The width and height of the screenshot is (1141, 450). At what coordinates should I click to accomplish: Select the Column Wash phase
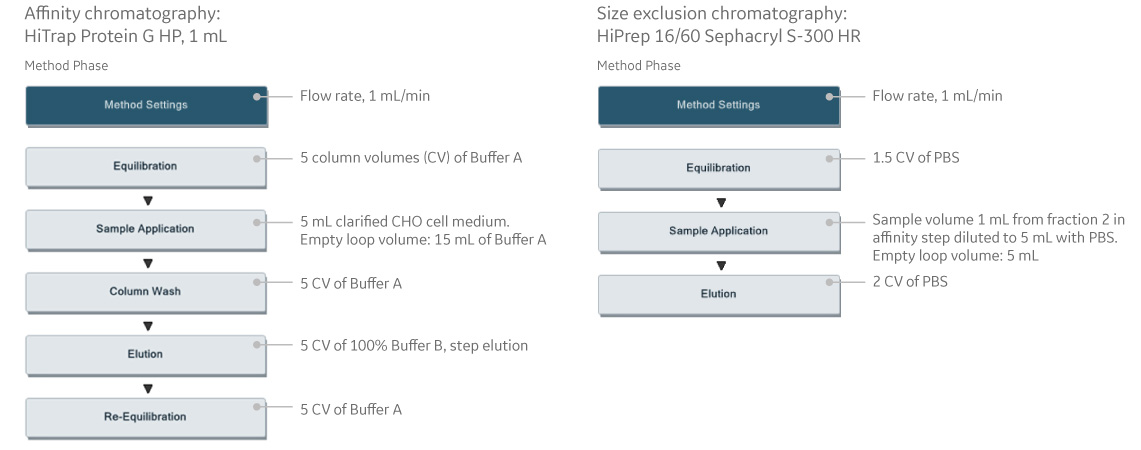tap(145, 291)
